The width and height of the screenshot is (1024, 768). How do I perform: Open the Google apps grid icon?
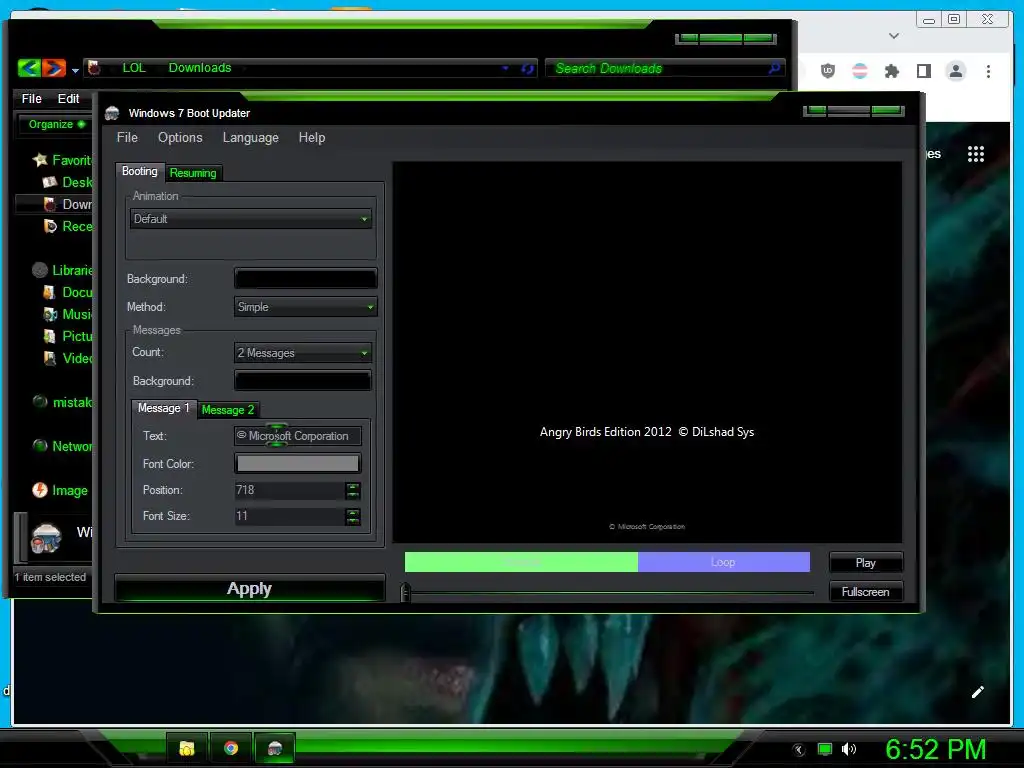976,154
